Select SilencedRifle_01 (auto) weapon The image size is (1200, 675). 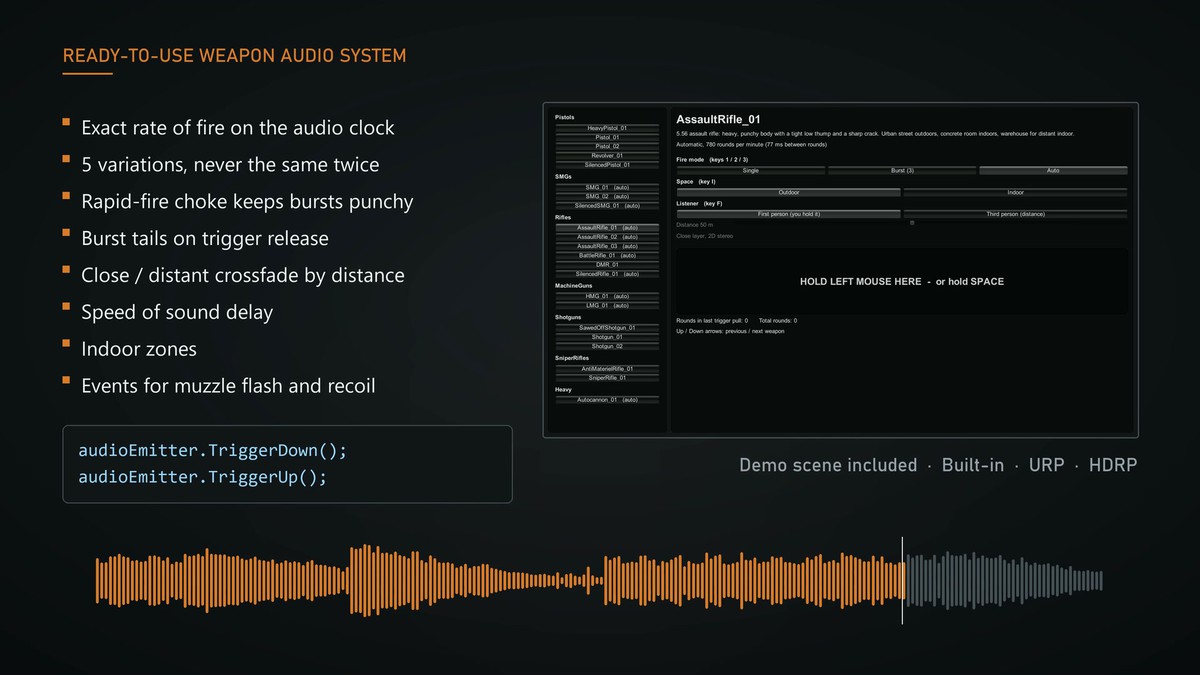pos(607,274)
